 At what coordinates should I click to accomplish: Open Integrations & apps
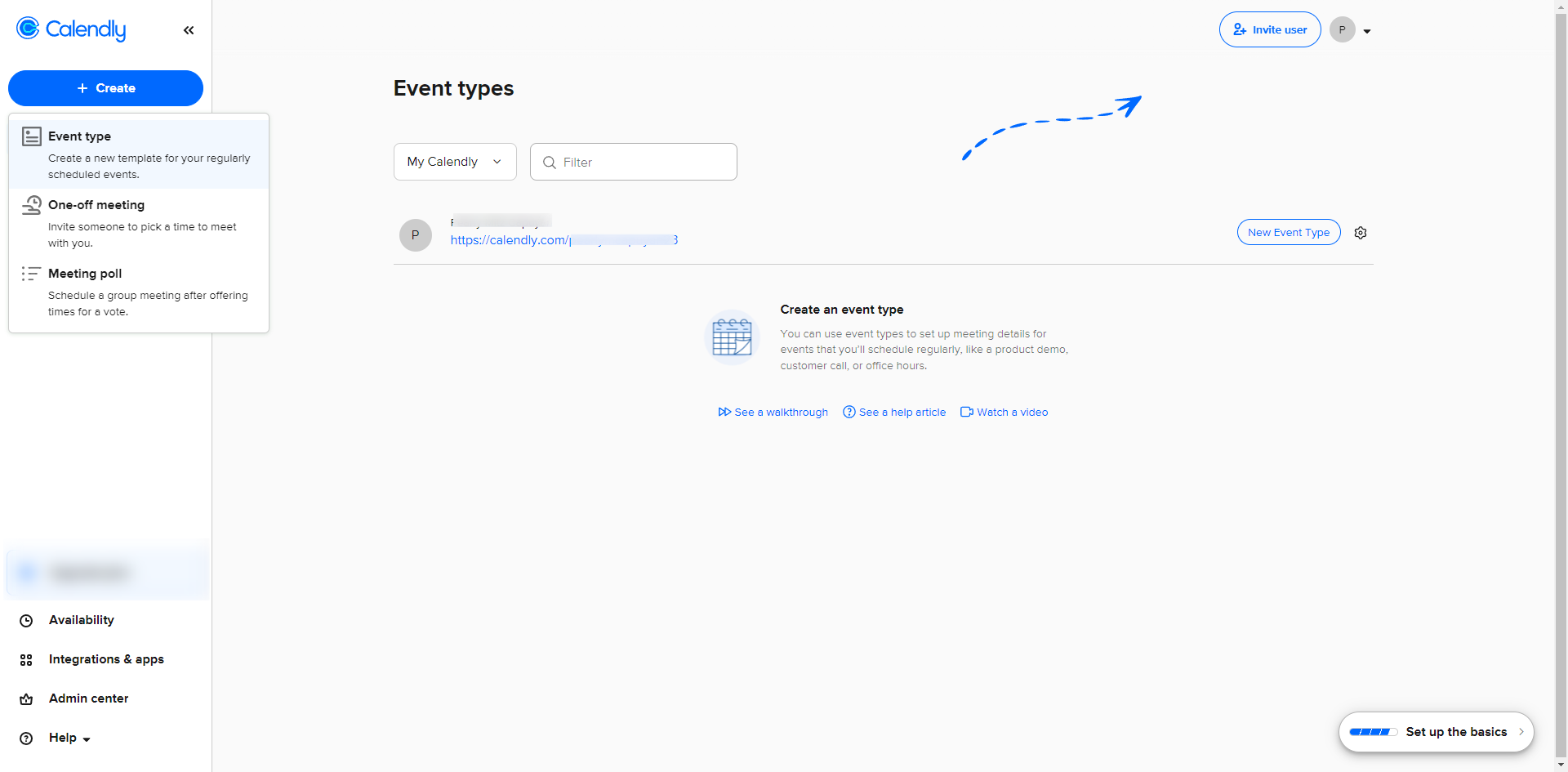coord(105,659)
